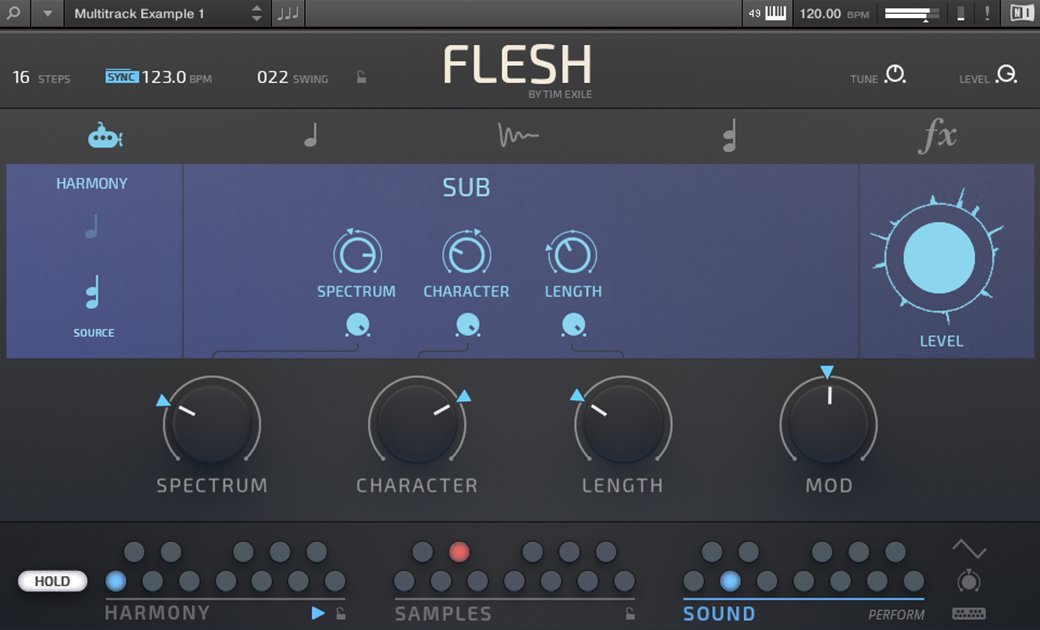The width and height of the screenshot is (1040, 630).
Task: Click the SUB panel LENGTH knob
Action: 572,254
